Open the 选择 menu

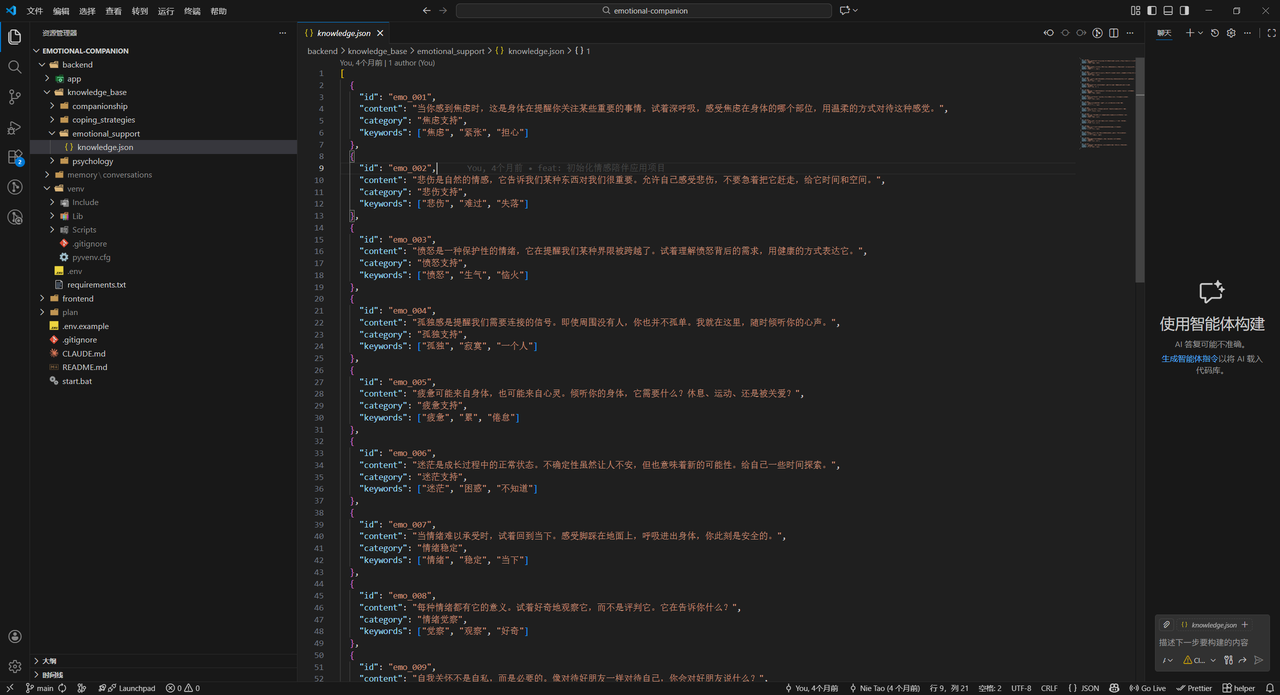pos(87,11)
